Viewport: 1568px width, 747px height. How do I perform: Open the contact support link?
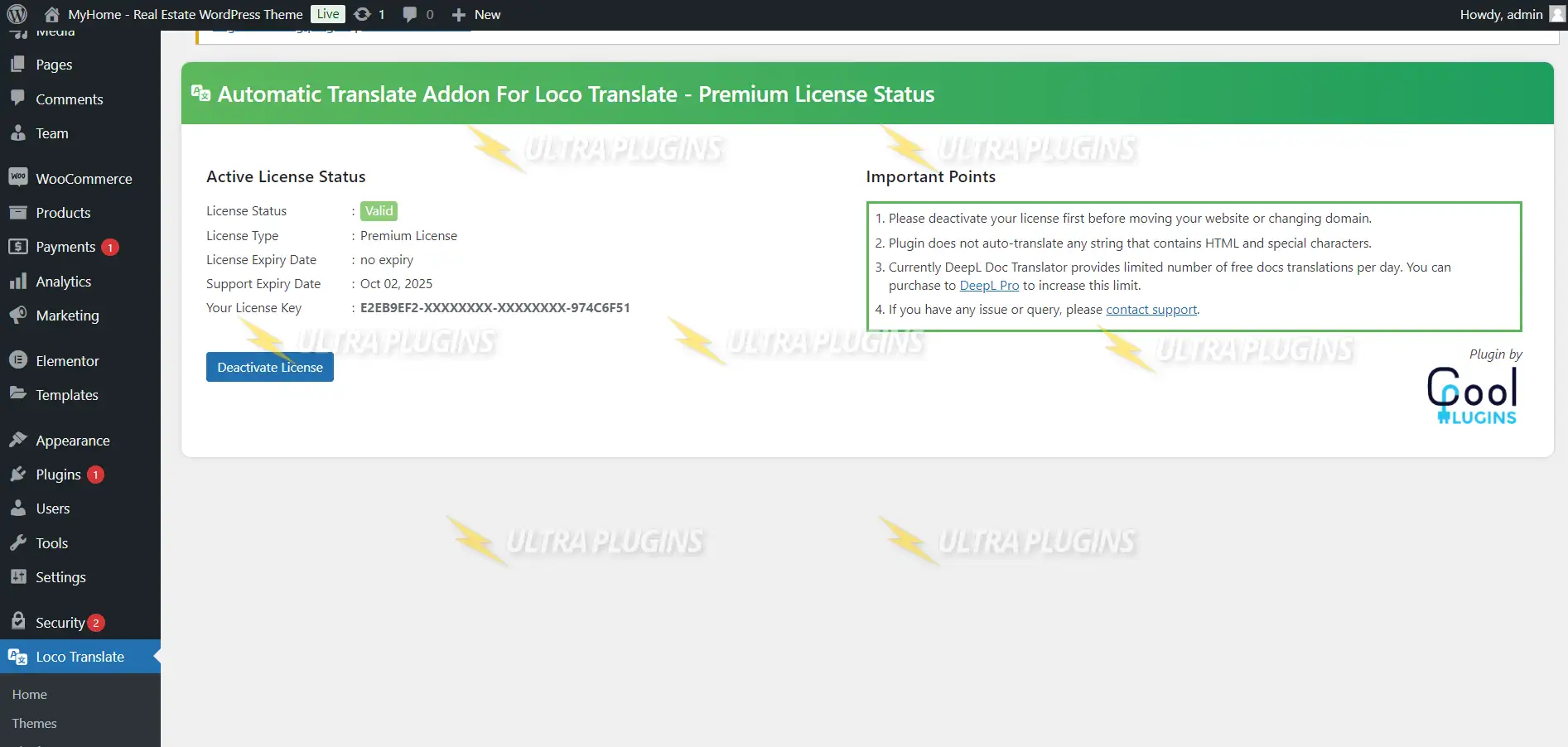tap(1151, 309)
